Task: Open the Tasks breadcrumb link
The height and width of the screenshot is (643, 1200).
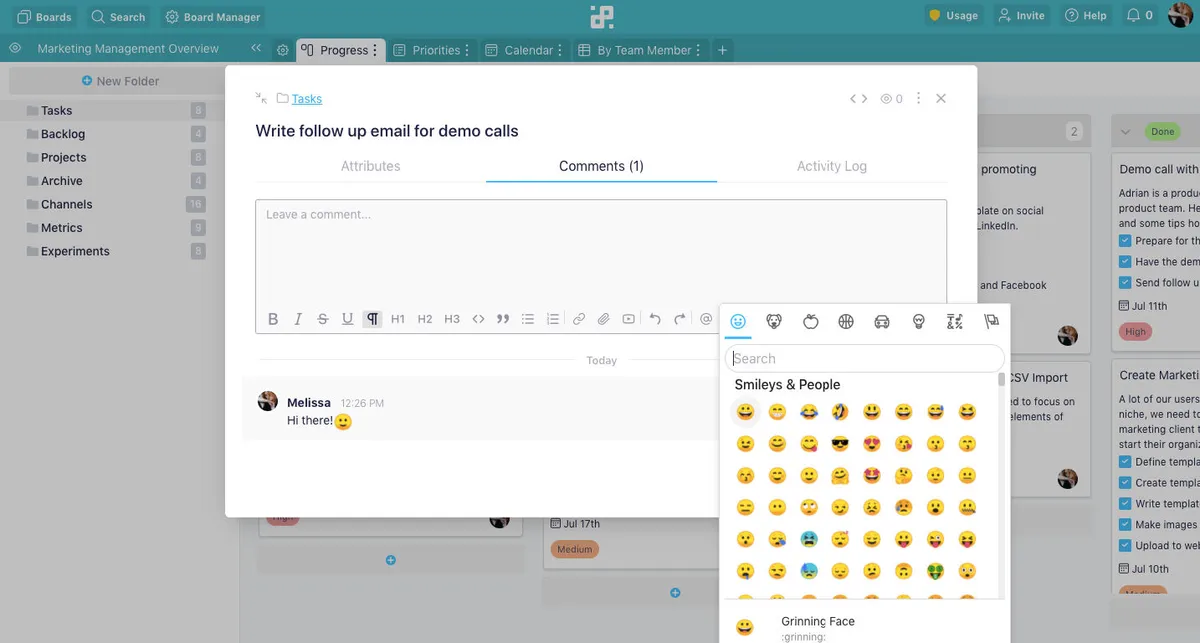Action: [307, 98]
